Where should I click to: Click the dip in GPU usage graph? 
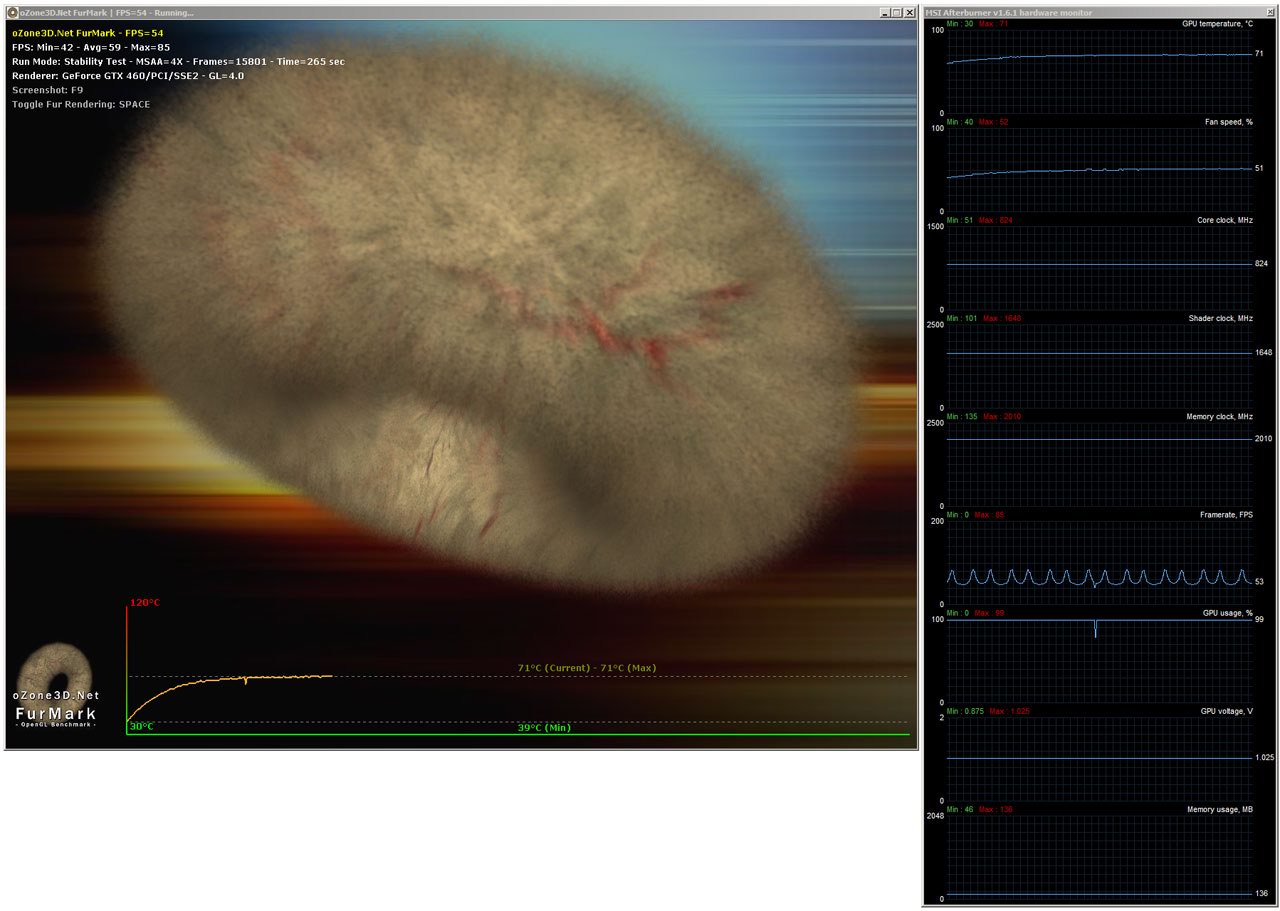pyautogui.click(x=1095, y=630)
